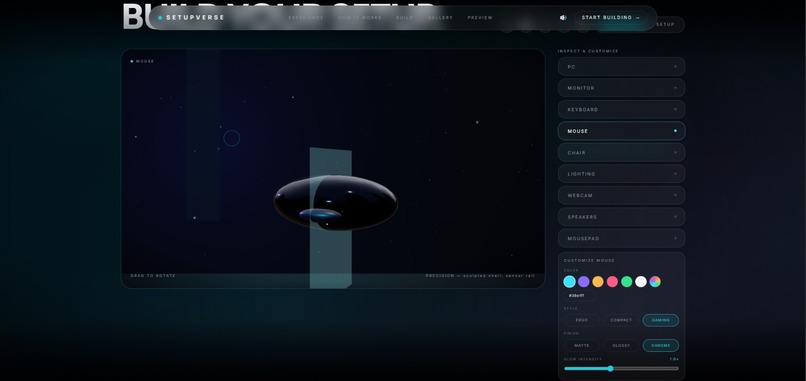Image resolution: width=806 pixels, height=381 pixels.
Task: Open the Preview nav link
Action: pyautogui.click(x=480, y=17)
